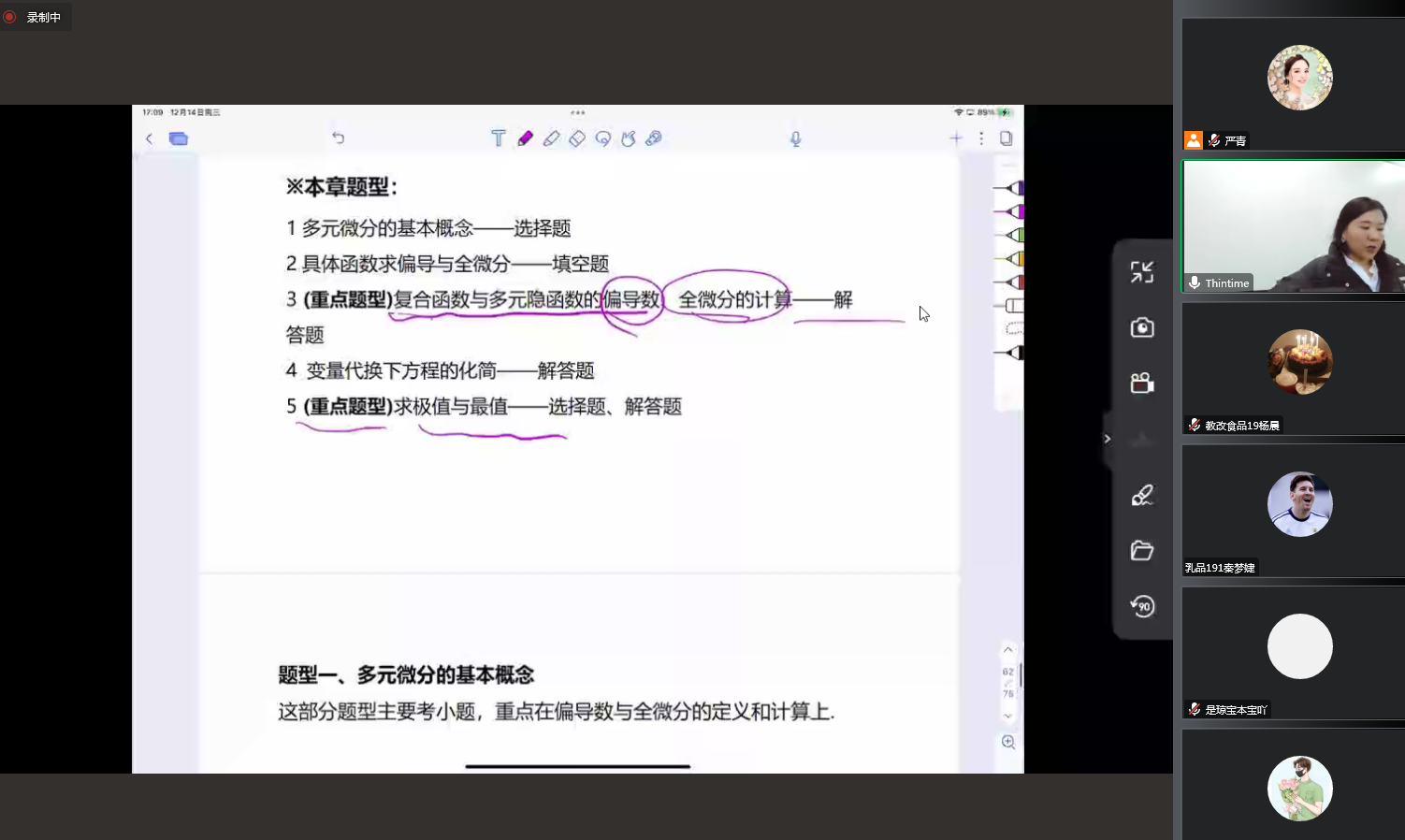Click the plus button to add a page
Viewport: 1405px width, 840px height.
click(x=956, y=138)
